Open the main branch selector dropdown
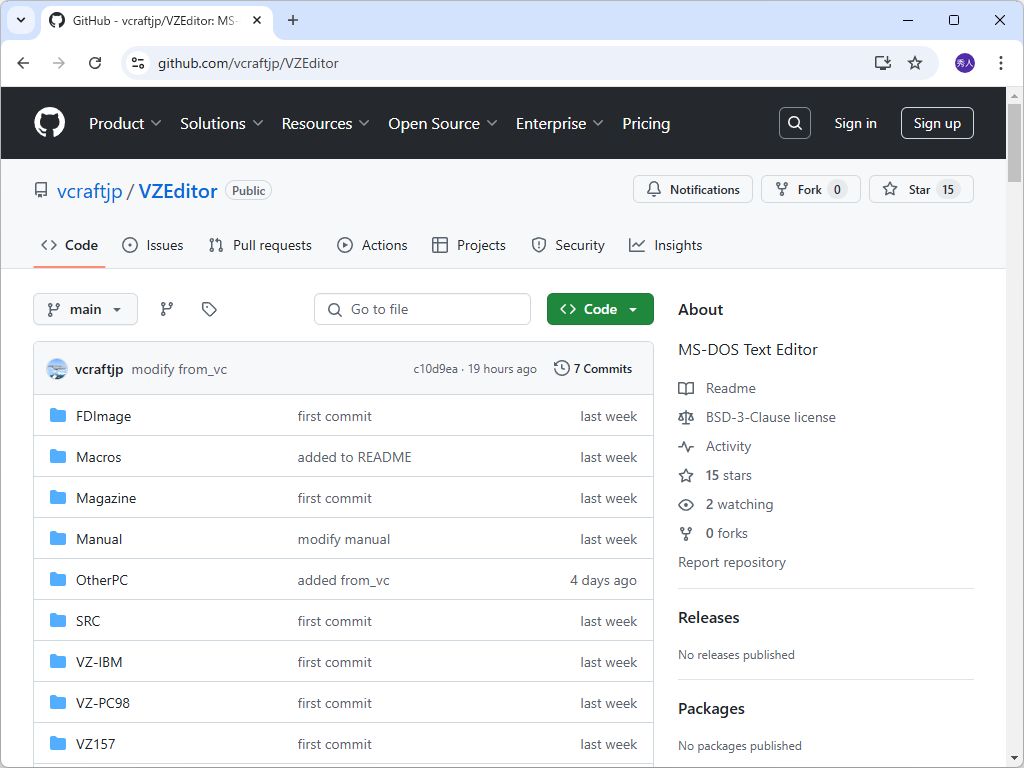 [x=85, y=309]
